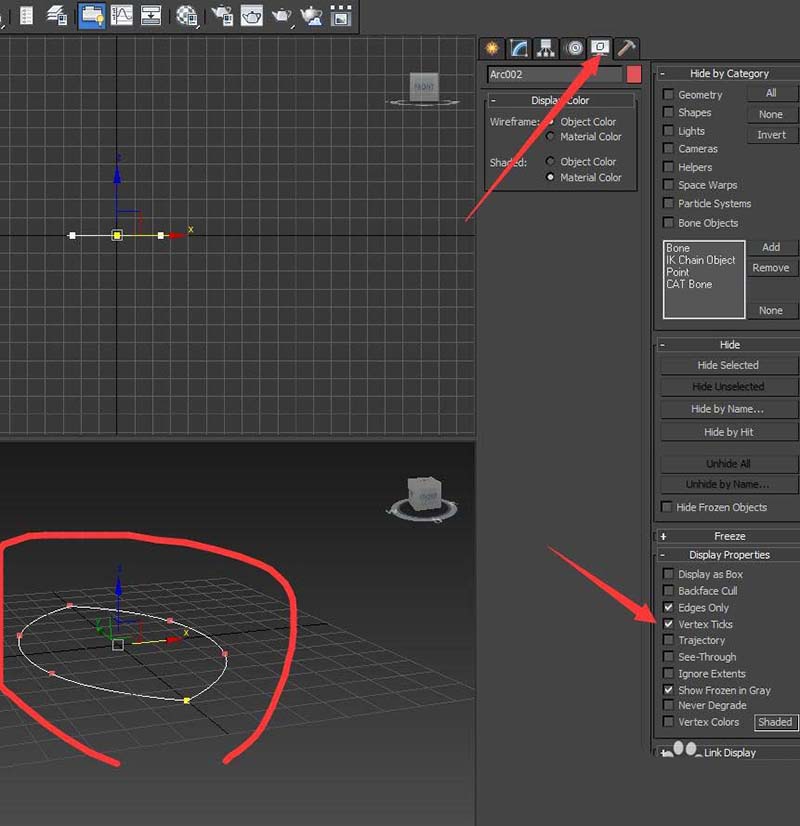Collapse the Display Properties rollout
800x826 pixels.
point(728,554)
